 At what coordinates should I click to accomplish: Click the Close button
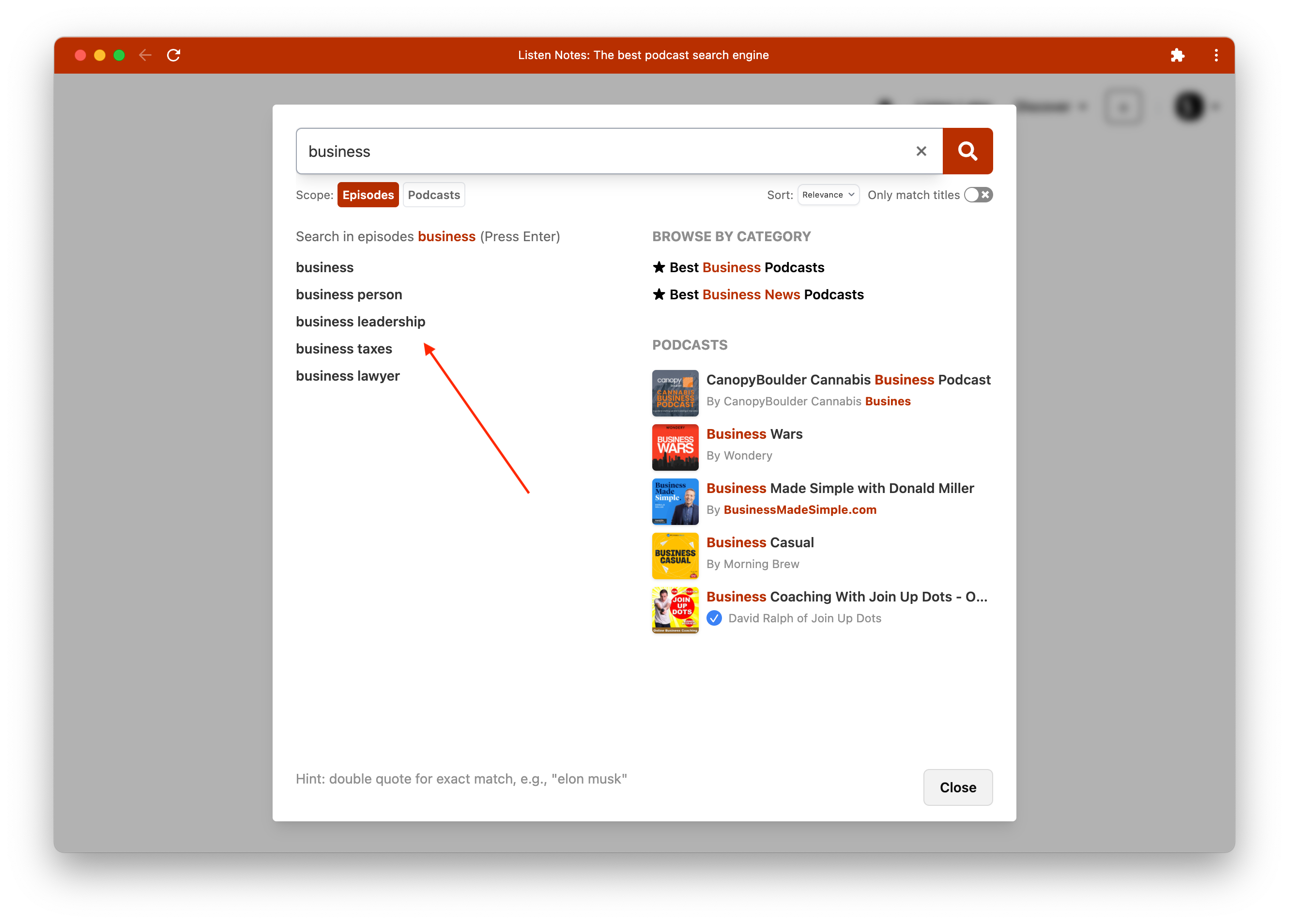coord(957,787)
